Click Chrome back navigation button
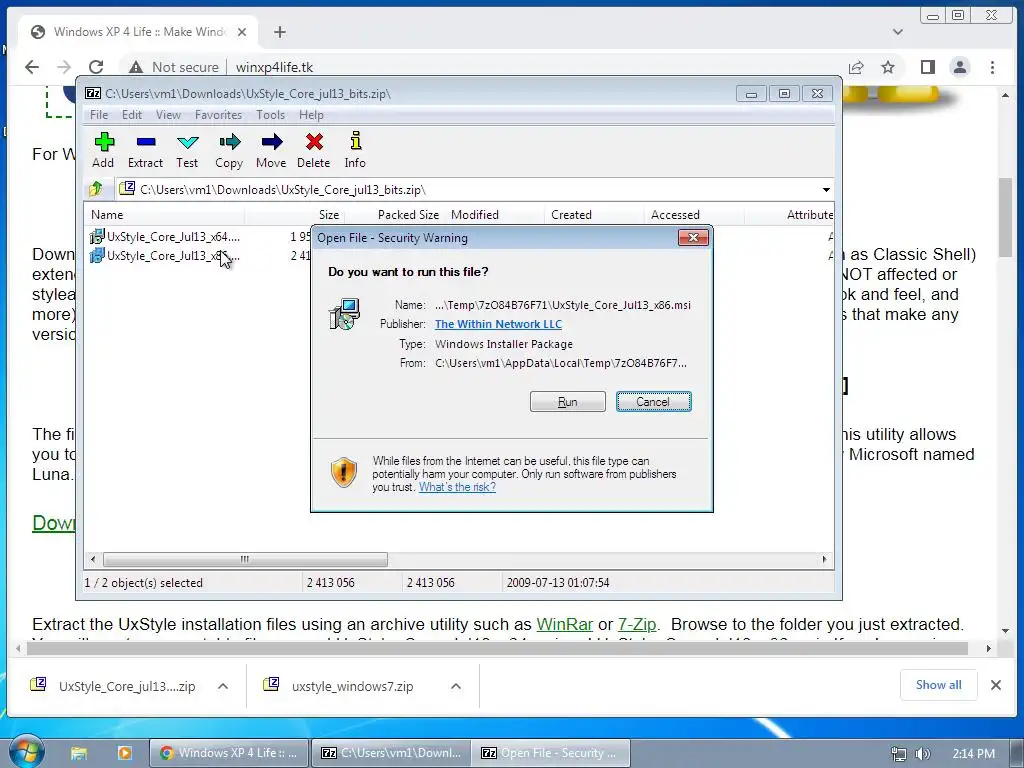 [32, 67]
